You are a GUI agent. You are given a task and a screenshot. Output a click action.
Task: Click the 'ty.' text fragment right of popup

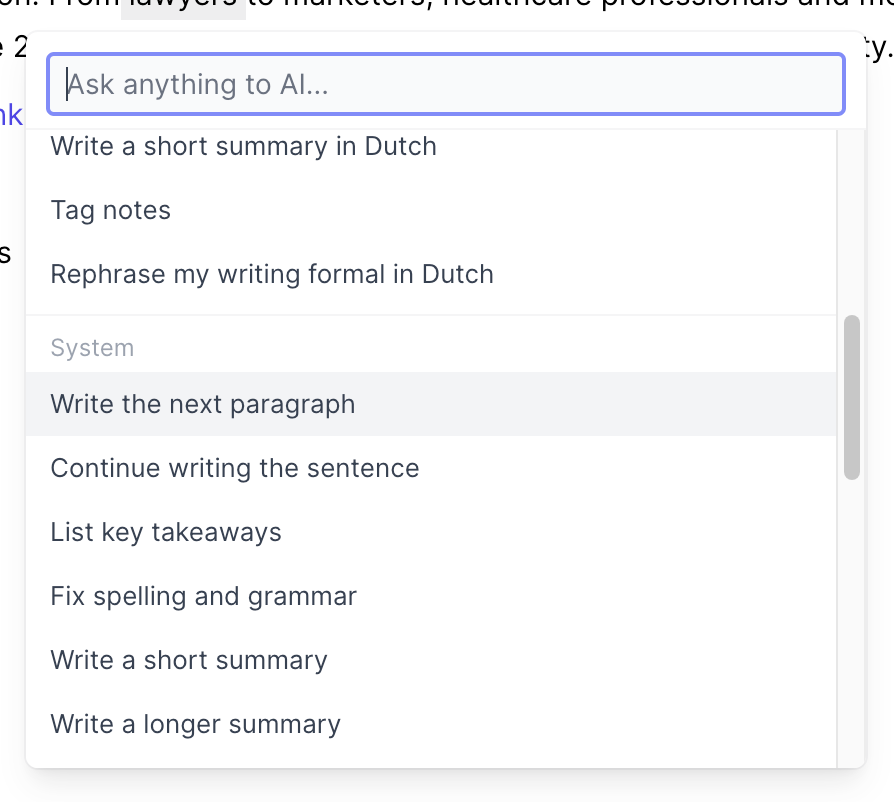pos(878,48)
